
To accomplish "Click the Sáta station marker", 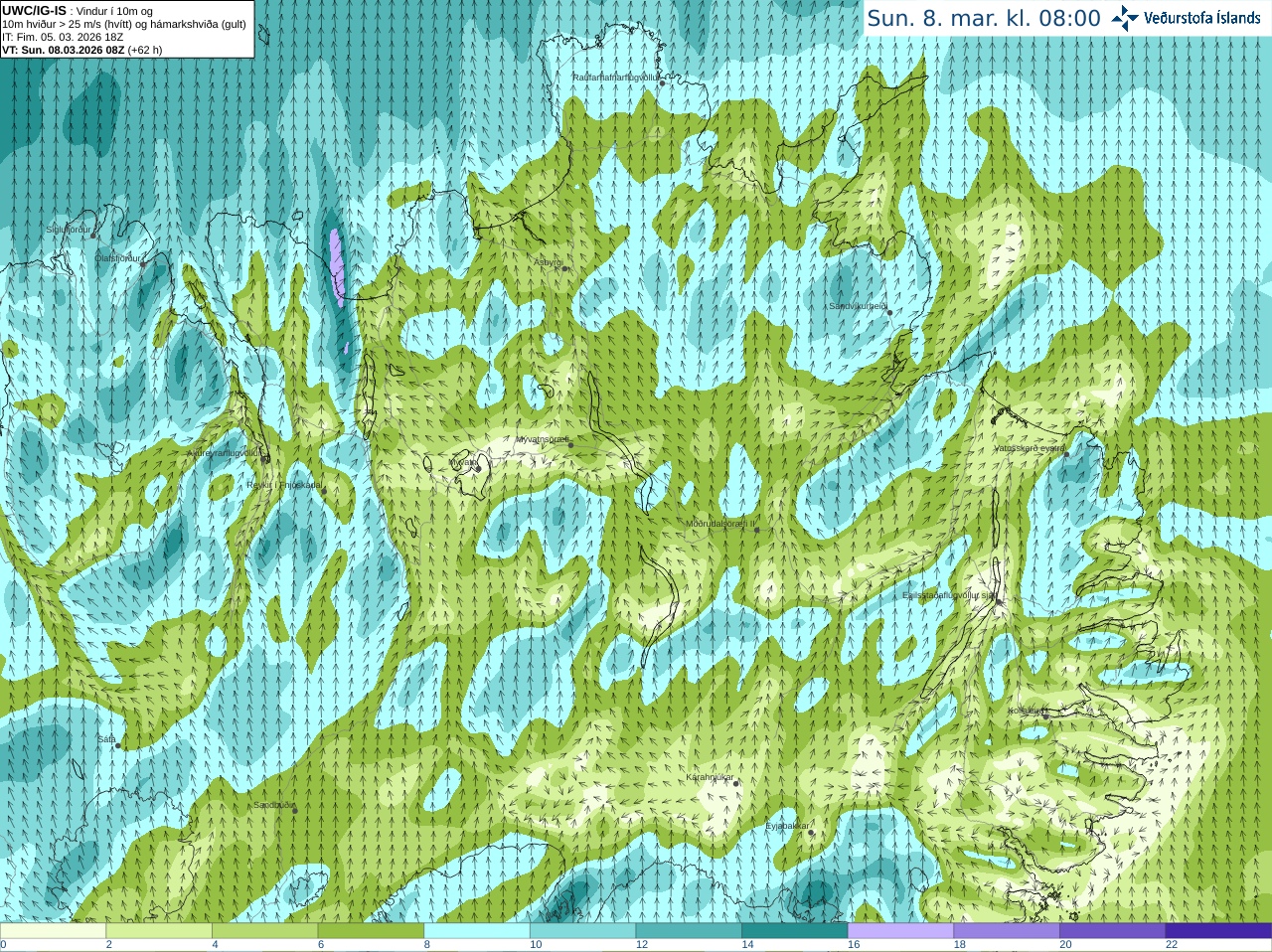I will tap(117, 745).
